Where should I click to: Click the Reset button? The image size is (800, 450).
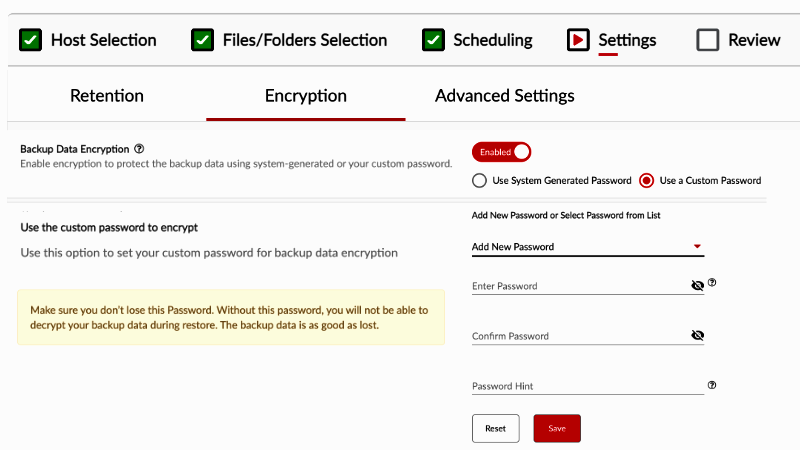[x=495, y=429]
